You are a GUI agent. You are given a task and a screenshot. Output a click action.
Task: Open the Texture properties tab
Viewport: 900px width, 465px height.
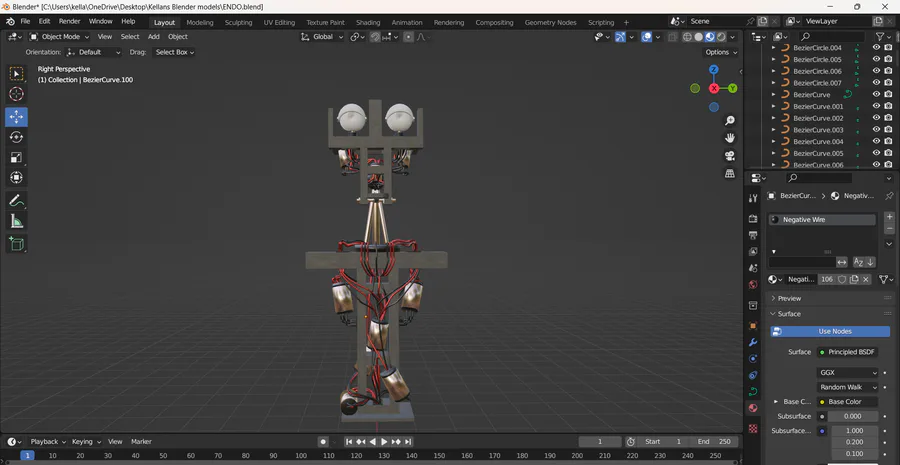point(753,428)
